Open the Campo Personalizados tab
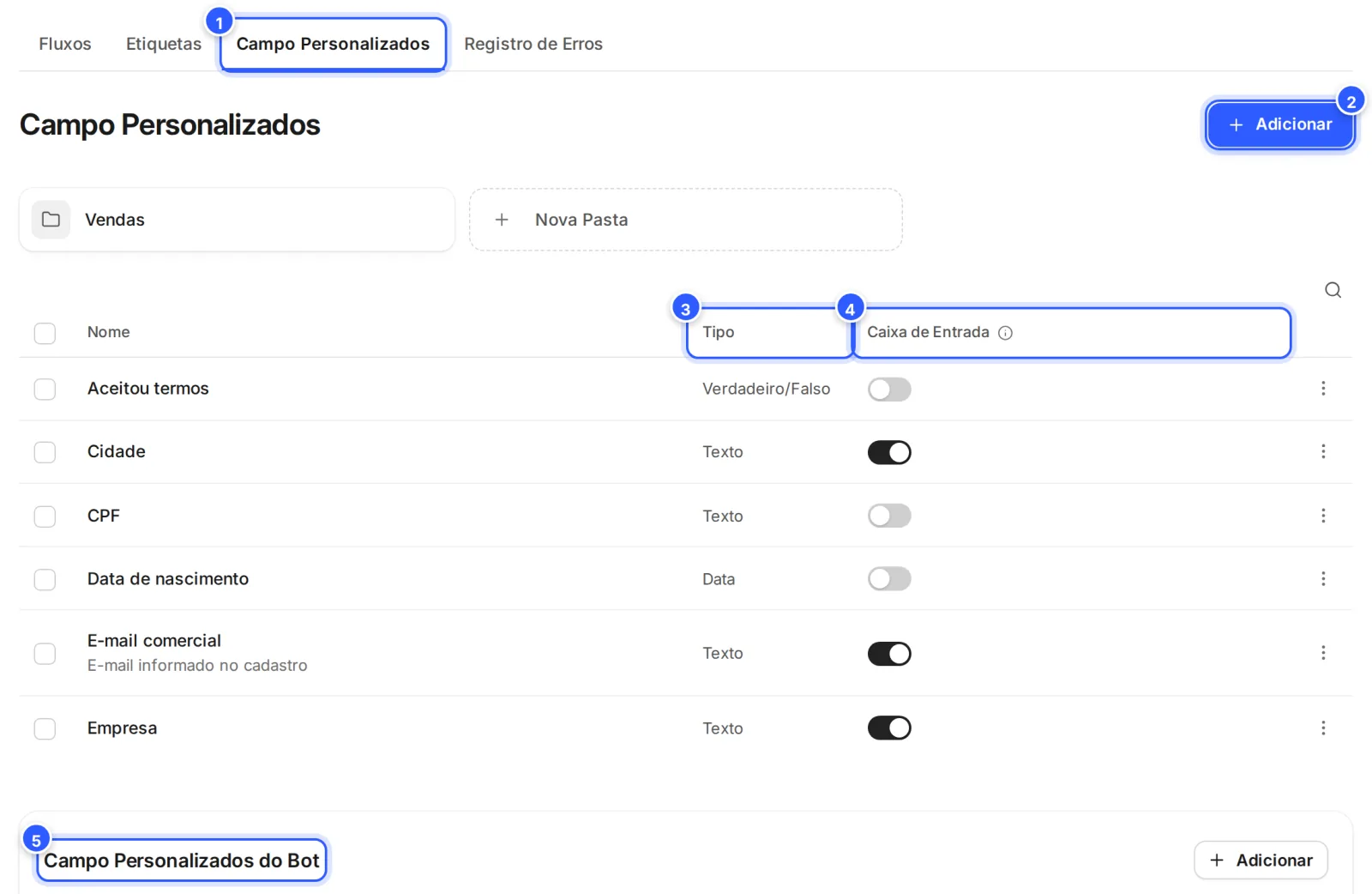The height and width of the screenshot is (894, 1372). pos(333,44)
